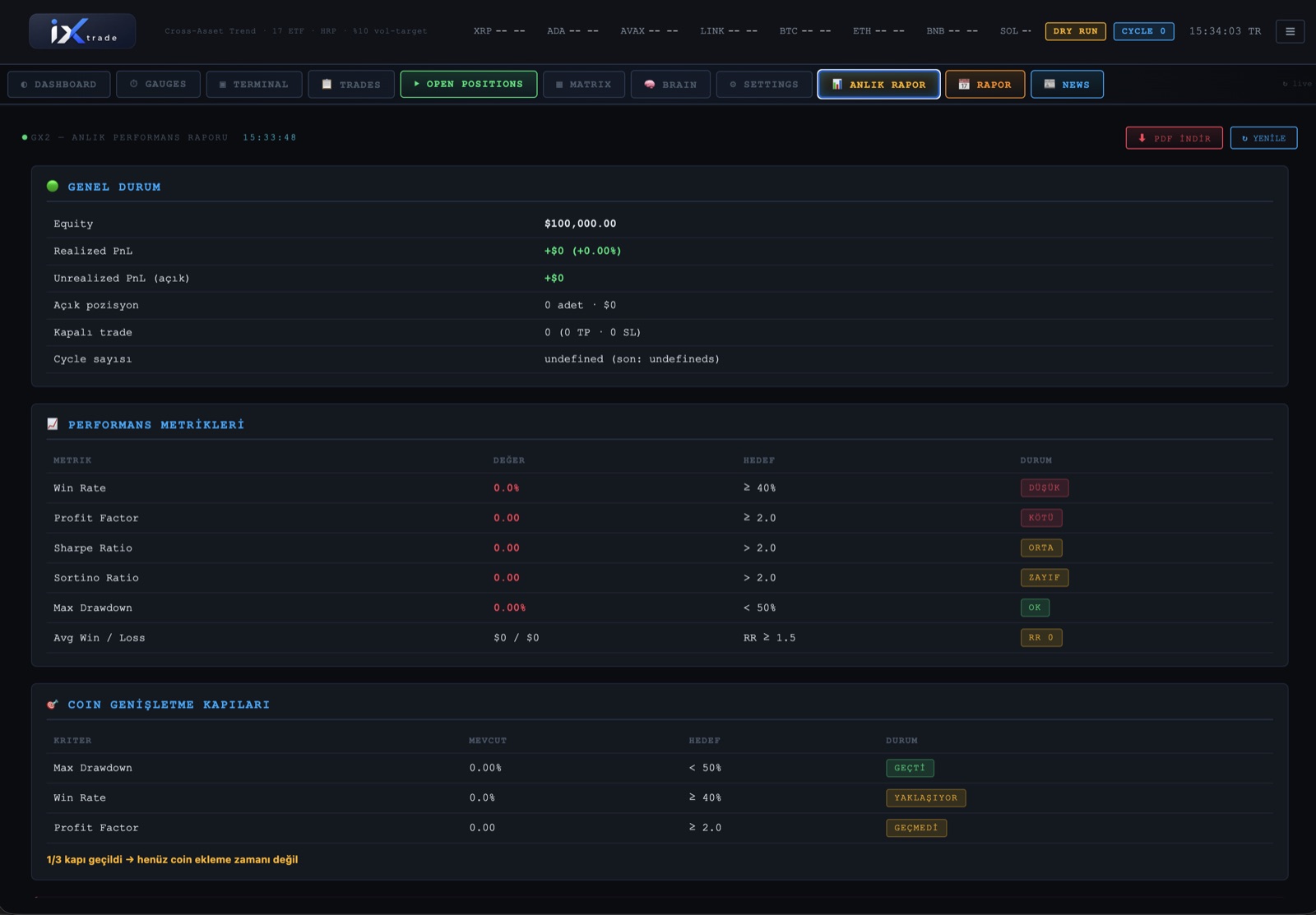Click the Avg Win / Loss value $0 / $0

[x=517, y=638]
